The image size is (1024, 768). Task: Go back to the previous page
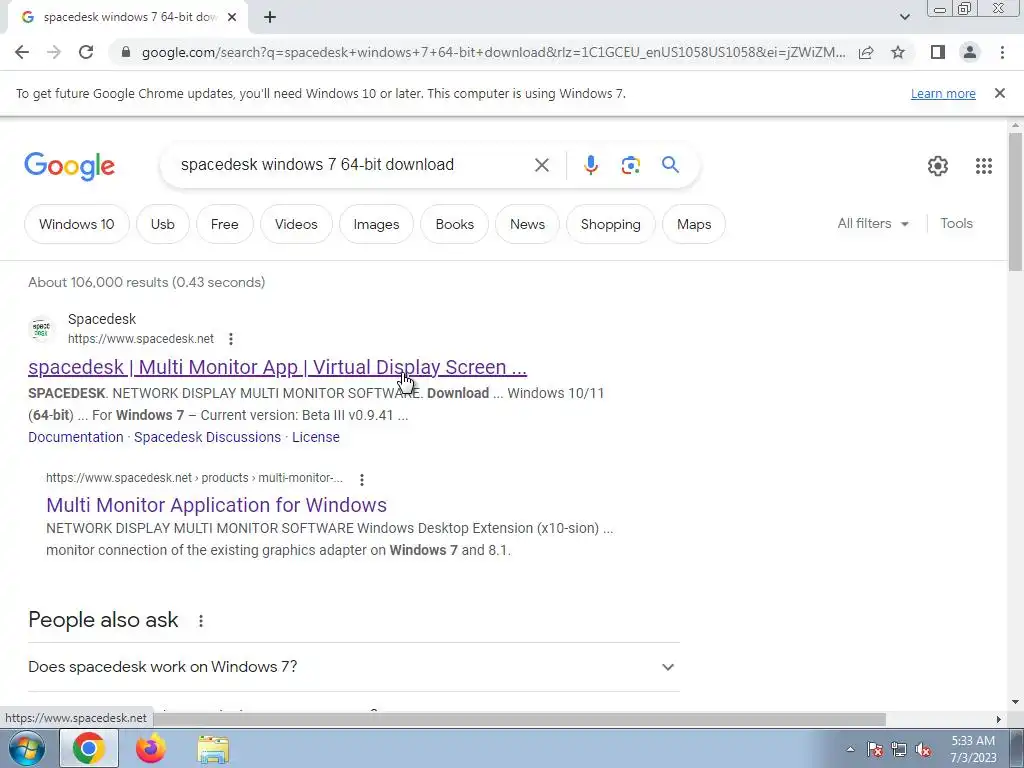click(22, 52)
